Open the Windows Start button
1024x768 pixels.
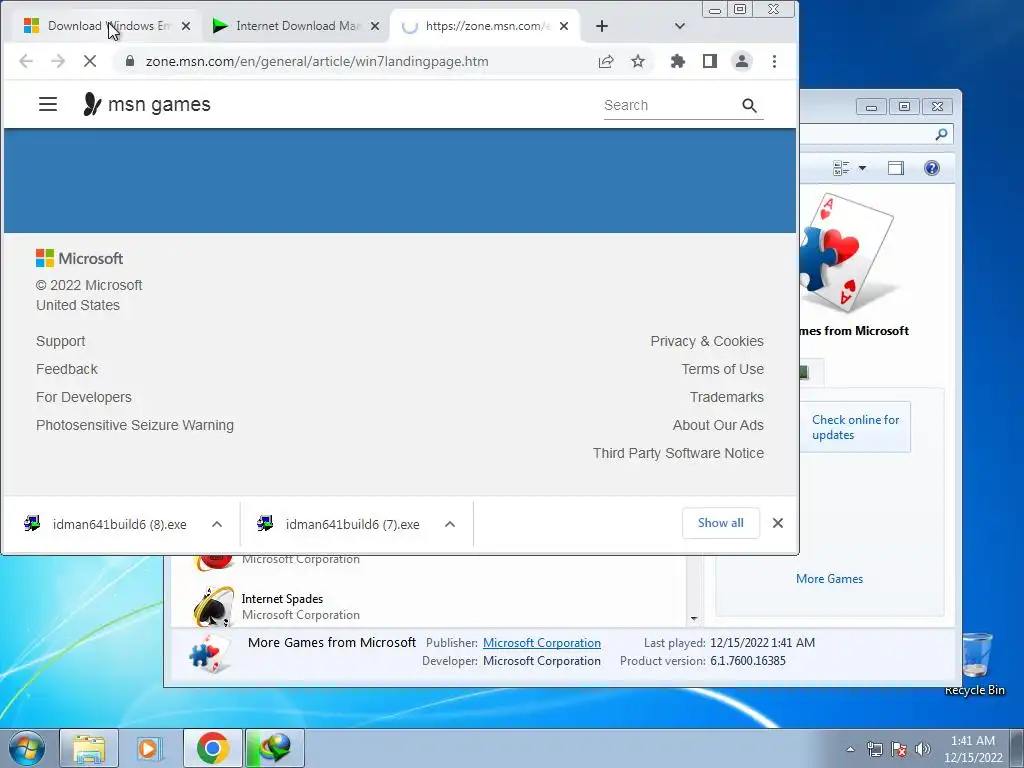(26, 748)
